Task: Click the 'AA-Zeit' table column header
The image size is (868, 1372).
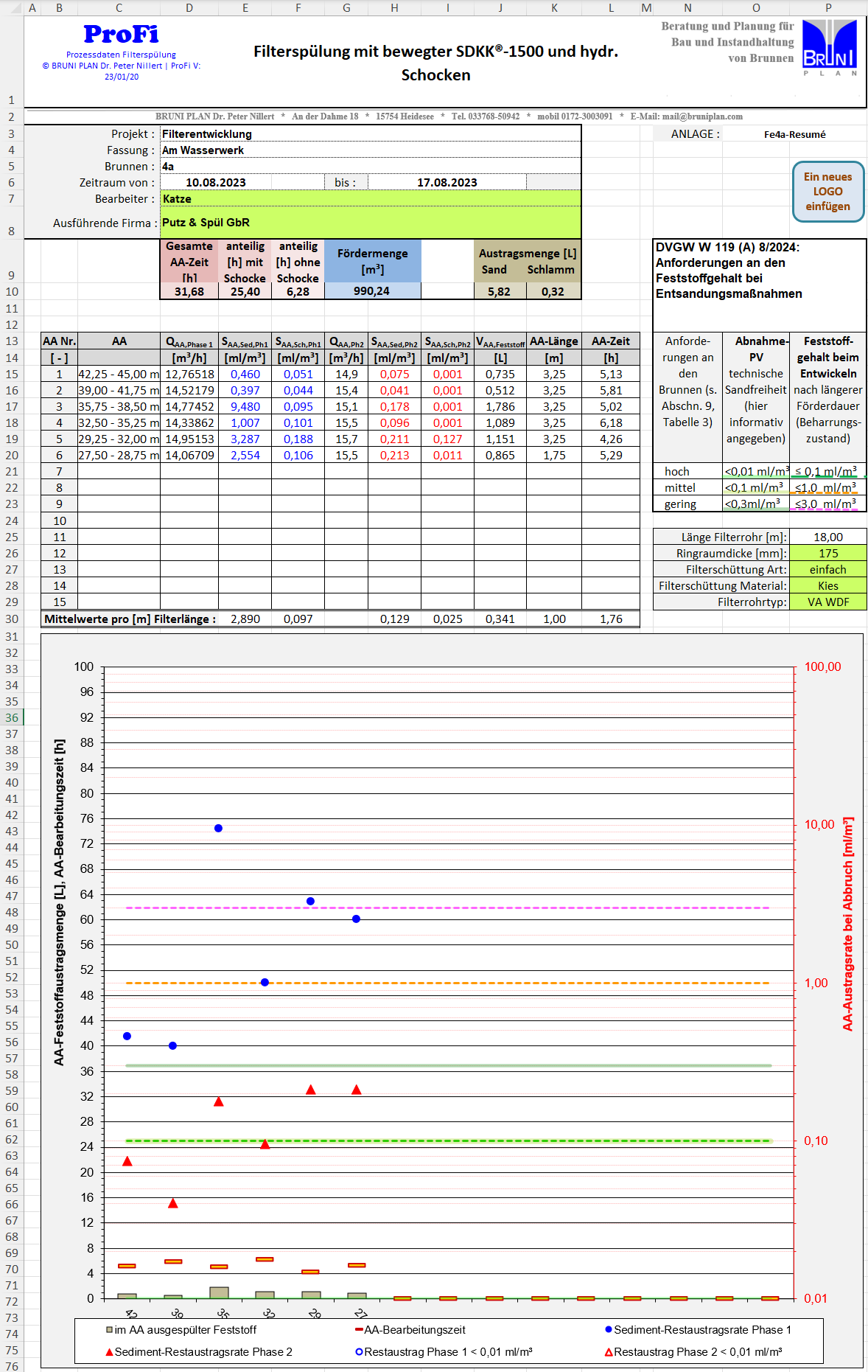Action: pos(611,341)
